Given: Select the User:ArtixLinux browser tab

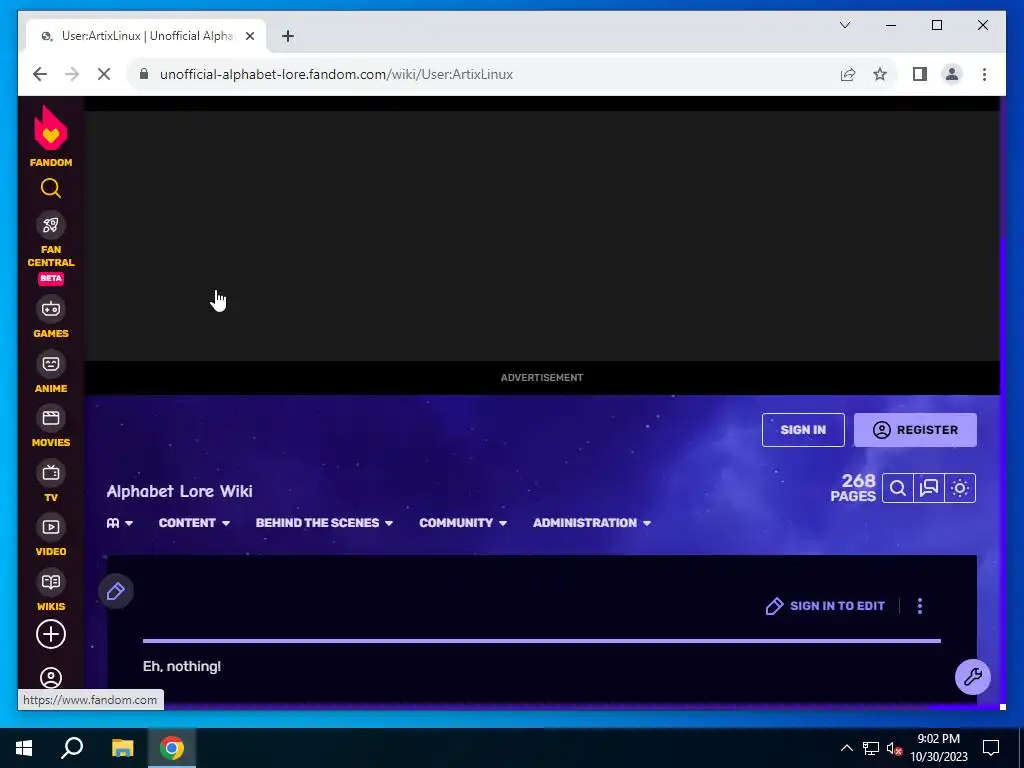Looking at the screenshot, I should pyautogui.click(x=146, y=36).
